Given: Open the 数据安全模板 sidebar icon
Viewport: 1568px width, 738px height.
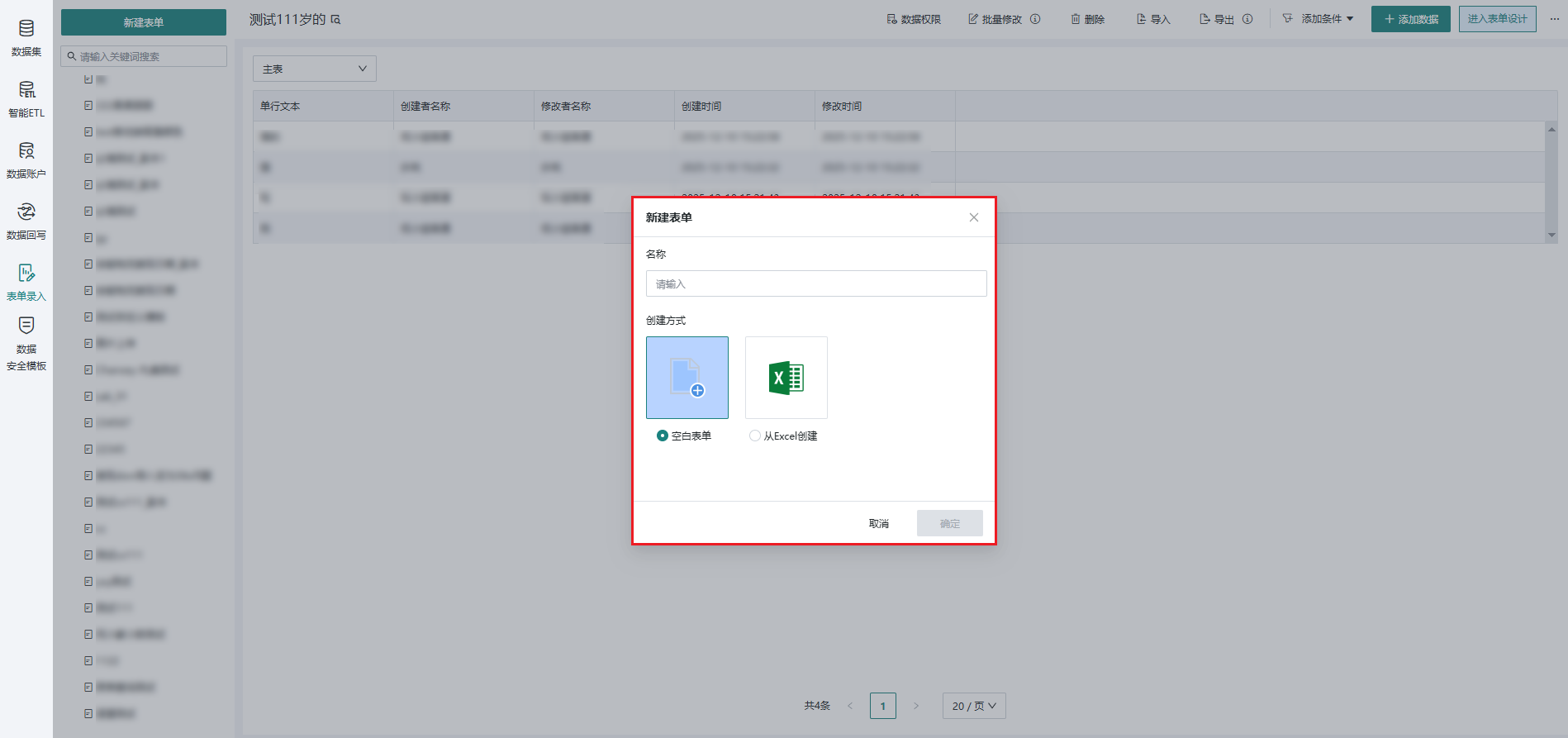Looking at the screenshot, I should tap(26, 343).
